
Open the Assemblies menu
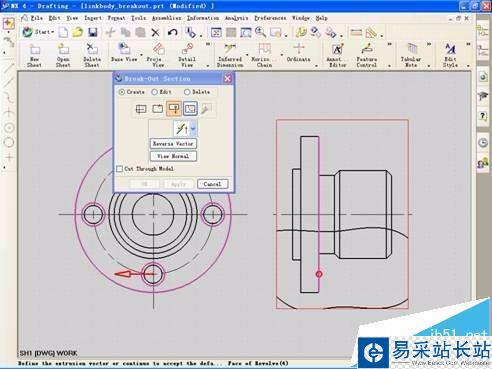166,18
